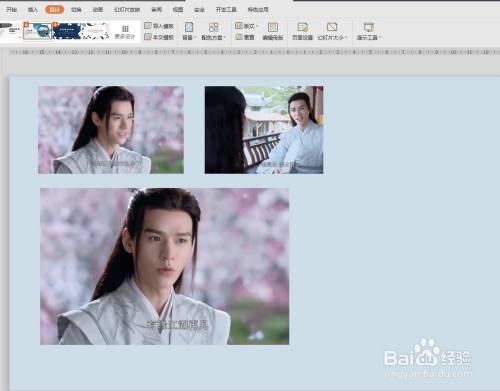Open 更多设计 more designs gallery
500x391 pixels.
click(125, 32)
